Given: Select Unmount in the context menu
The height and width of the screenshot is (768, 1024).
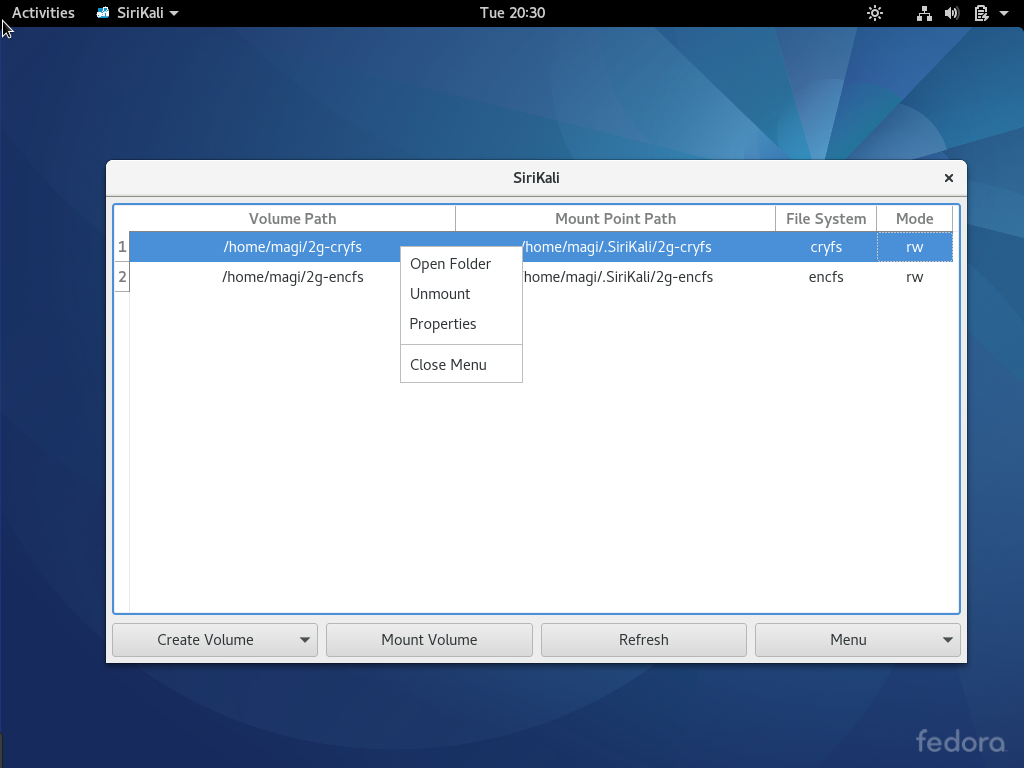Looking at the screenshot, I should 461,294.
